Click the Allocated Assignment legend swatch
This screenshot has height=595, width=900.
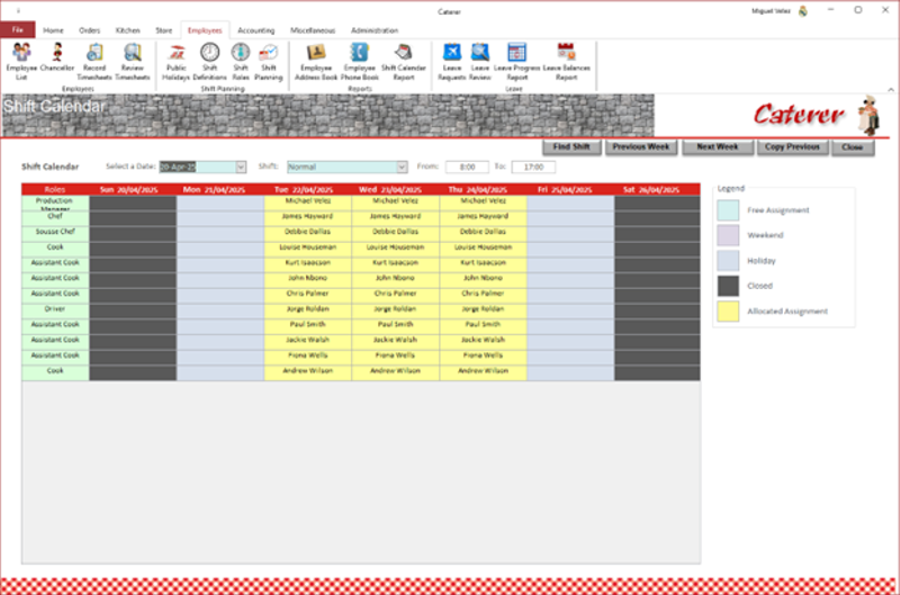click(x=728, y=311)
